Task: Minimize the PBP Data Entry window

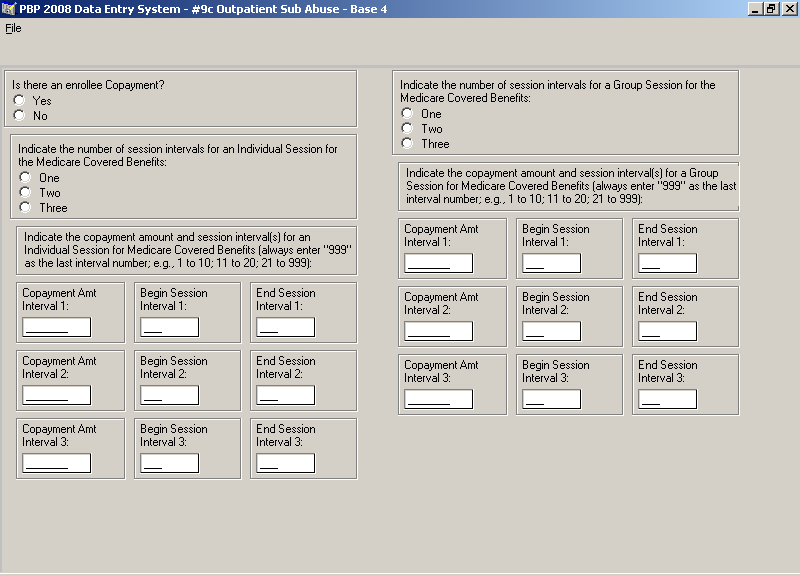Action: (x=755, y=9)
